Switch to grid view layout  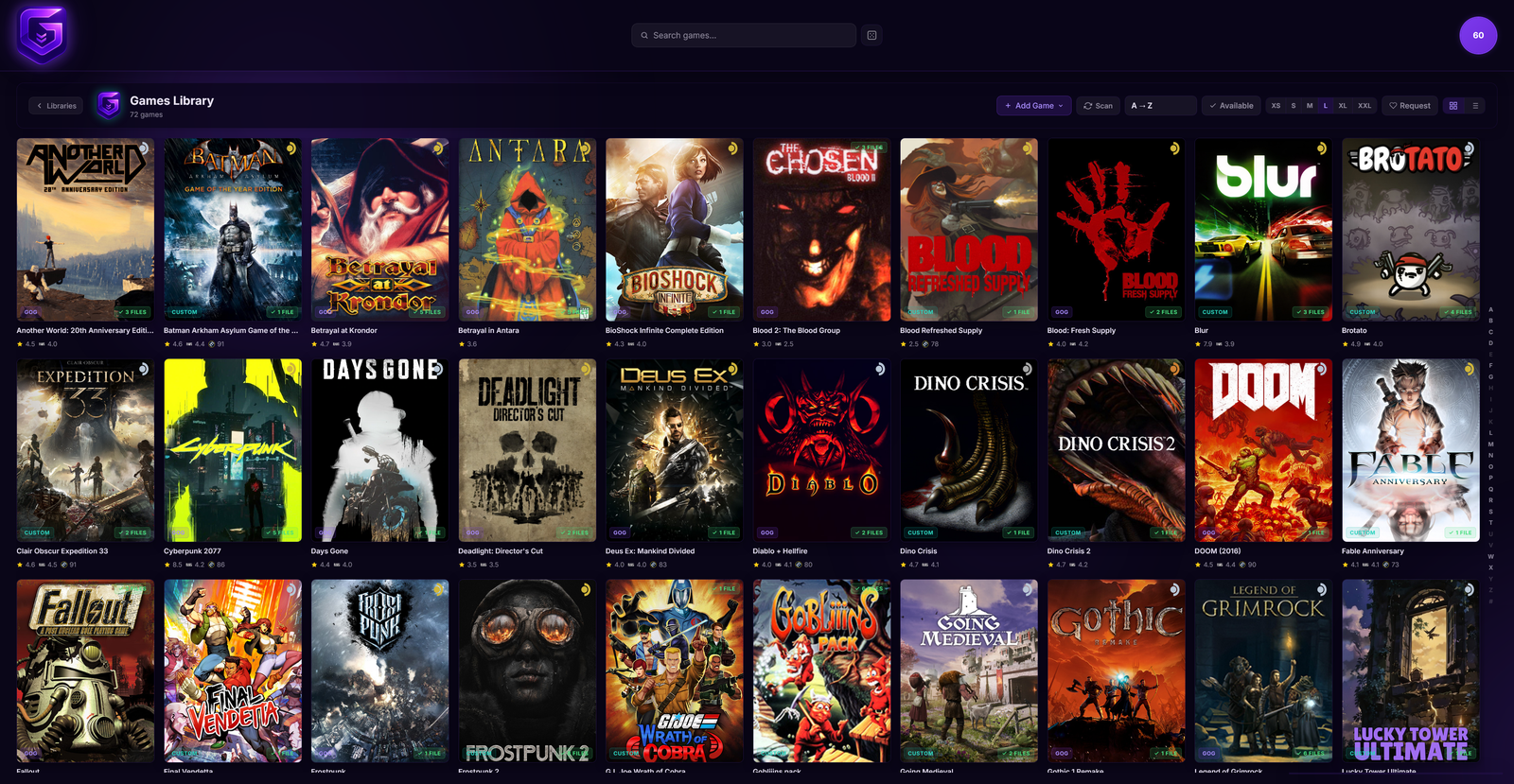coord(1453,106)
